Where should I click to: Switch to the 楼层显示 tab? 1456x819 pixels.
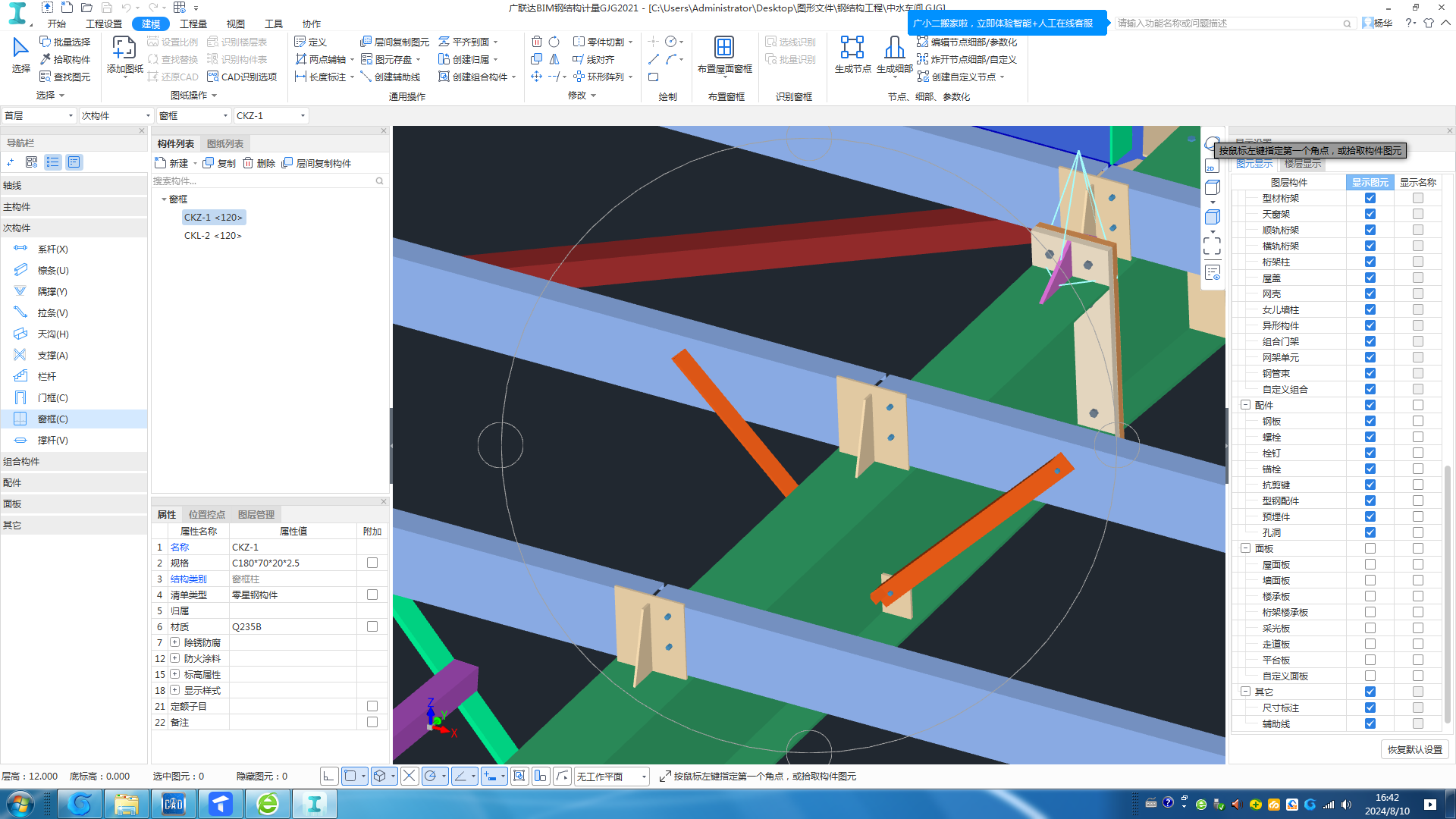click(1303, 164)
